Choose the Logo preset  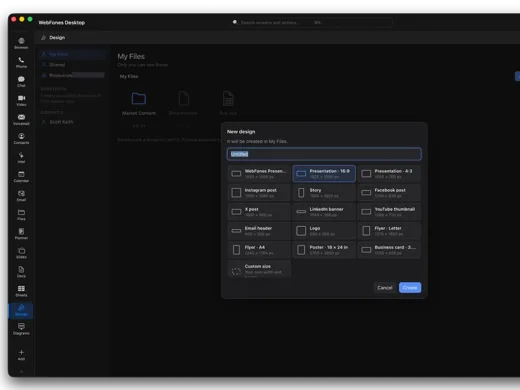[324, 231]
